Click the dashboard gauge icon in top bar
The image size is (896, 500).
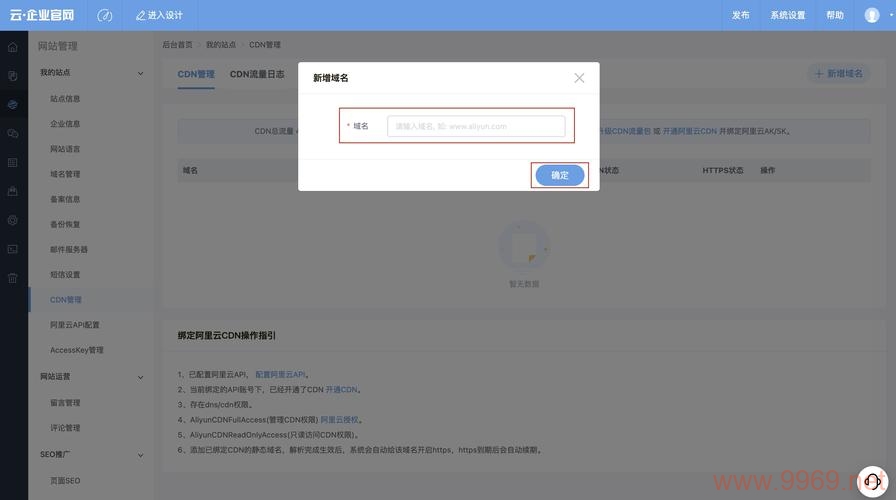105,15
